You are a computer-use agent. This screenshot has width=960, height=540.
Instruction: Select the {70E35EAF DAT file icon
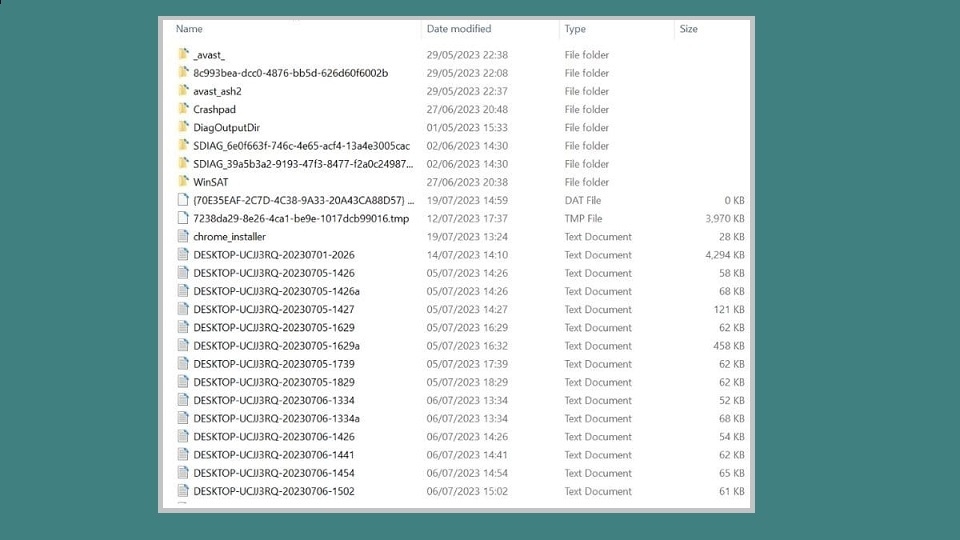click(183, 200)
